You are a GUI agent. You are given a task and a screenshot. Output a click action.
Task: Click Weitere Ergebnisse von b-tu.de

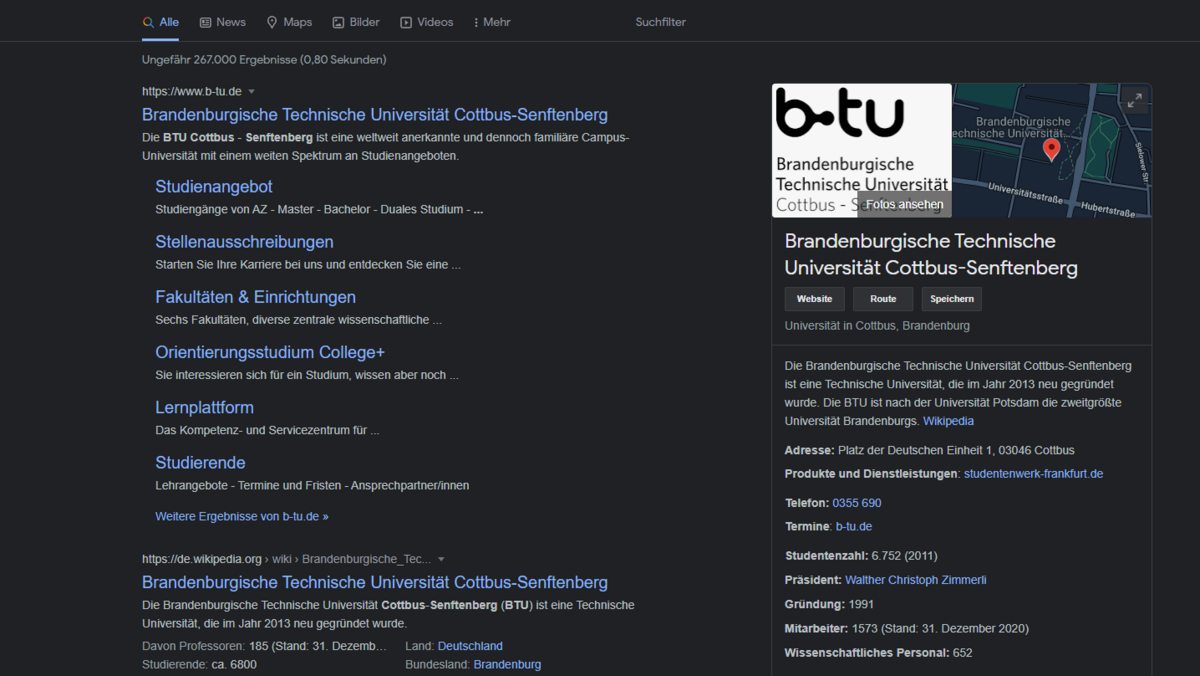pyautogui.click(x=241, y=516)
